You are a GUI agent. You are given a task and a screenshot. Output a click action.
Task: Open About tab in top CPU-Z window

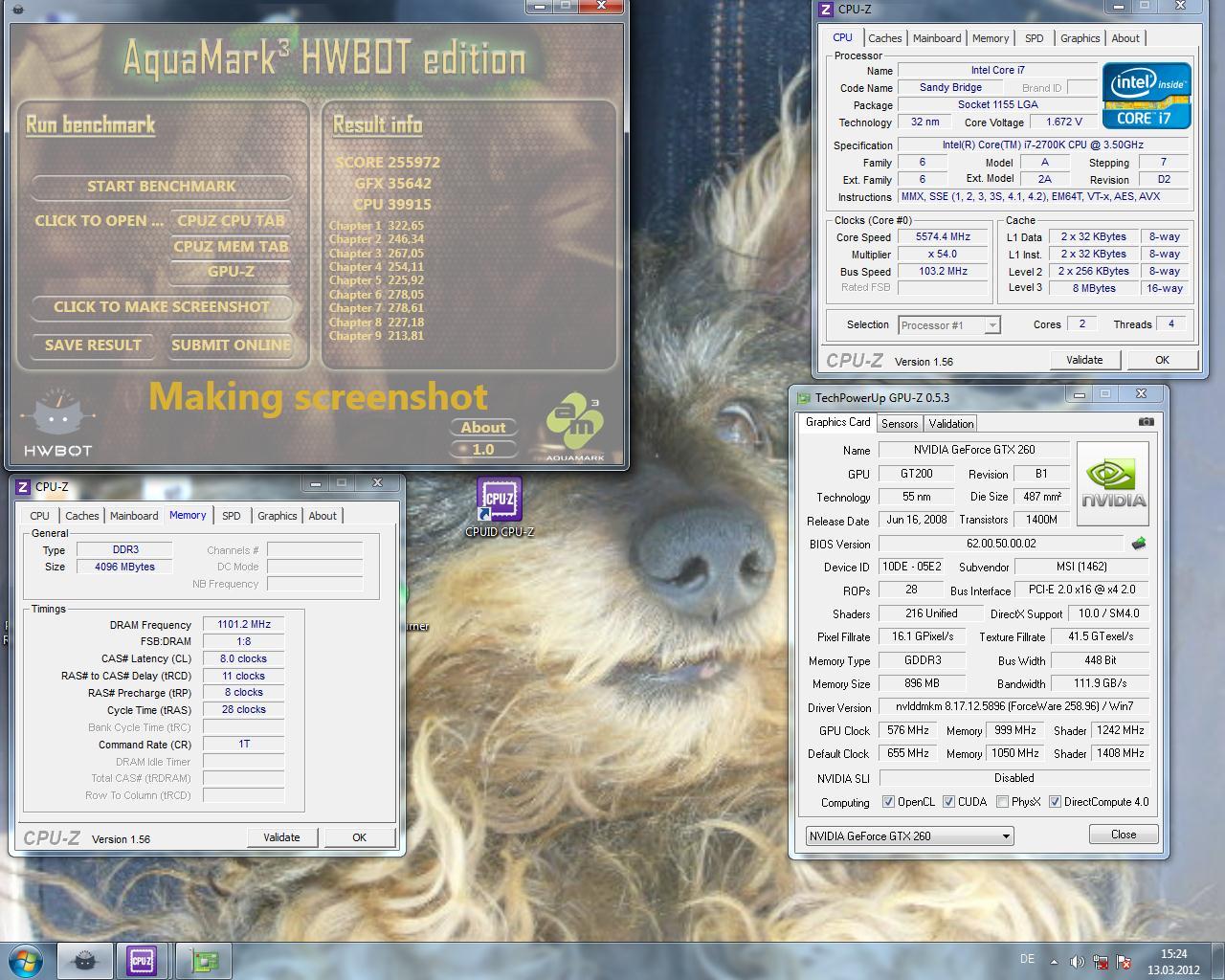pos(1125,38)
